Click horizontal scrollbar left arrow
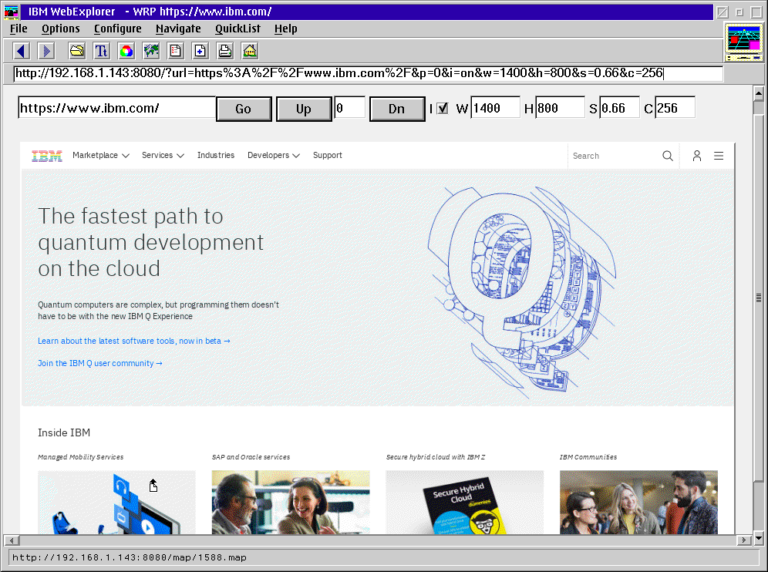The width and height of the screenshot is (768, 572). (x=12, y=540)
